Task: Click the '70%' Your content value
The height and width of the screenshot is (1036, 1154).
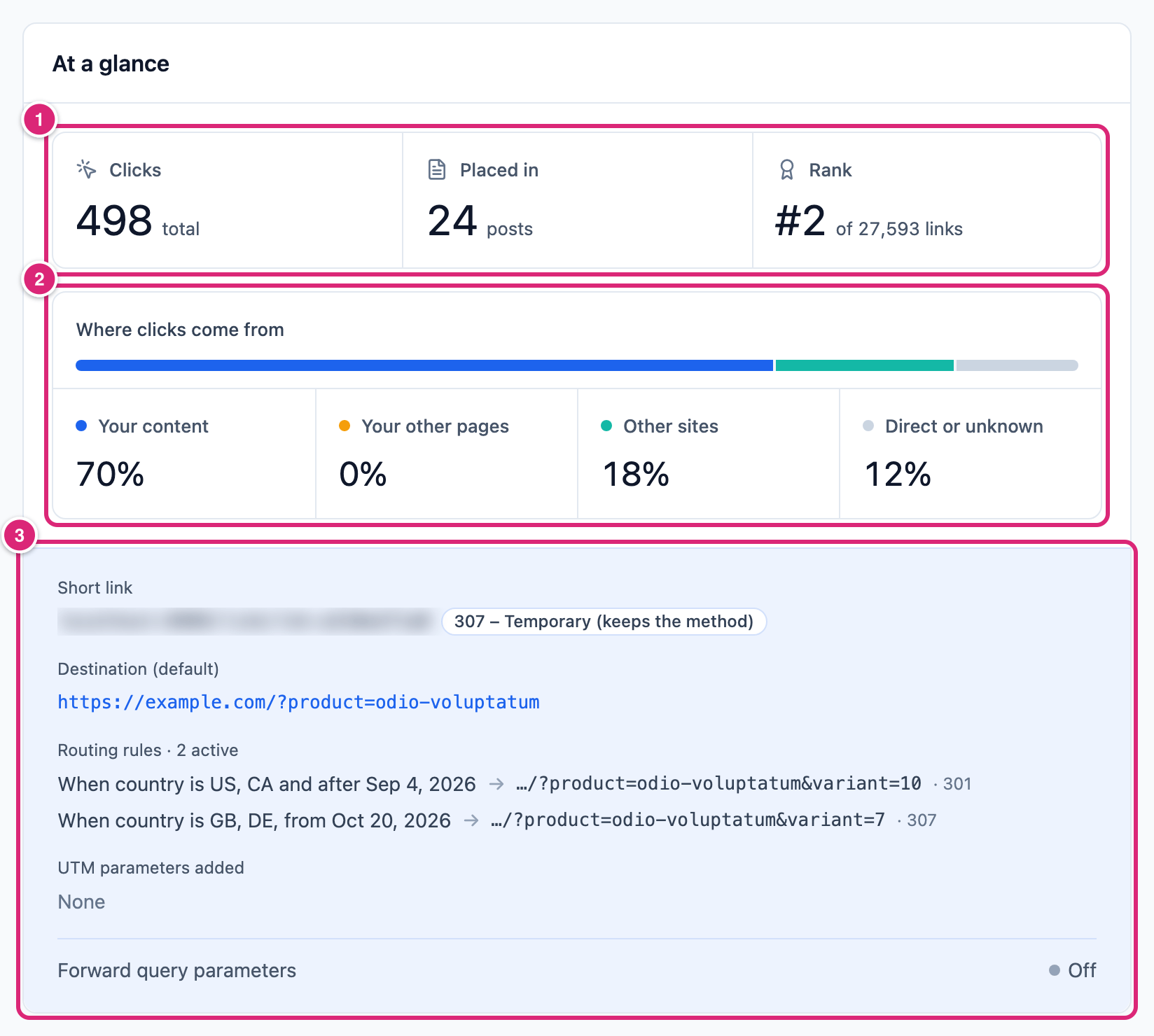Action: click(110, 474)
